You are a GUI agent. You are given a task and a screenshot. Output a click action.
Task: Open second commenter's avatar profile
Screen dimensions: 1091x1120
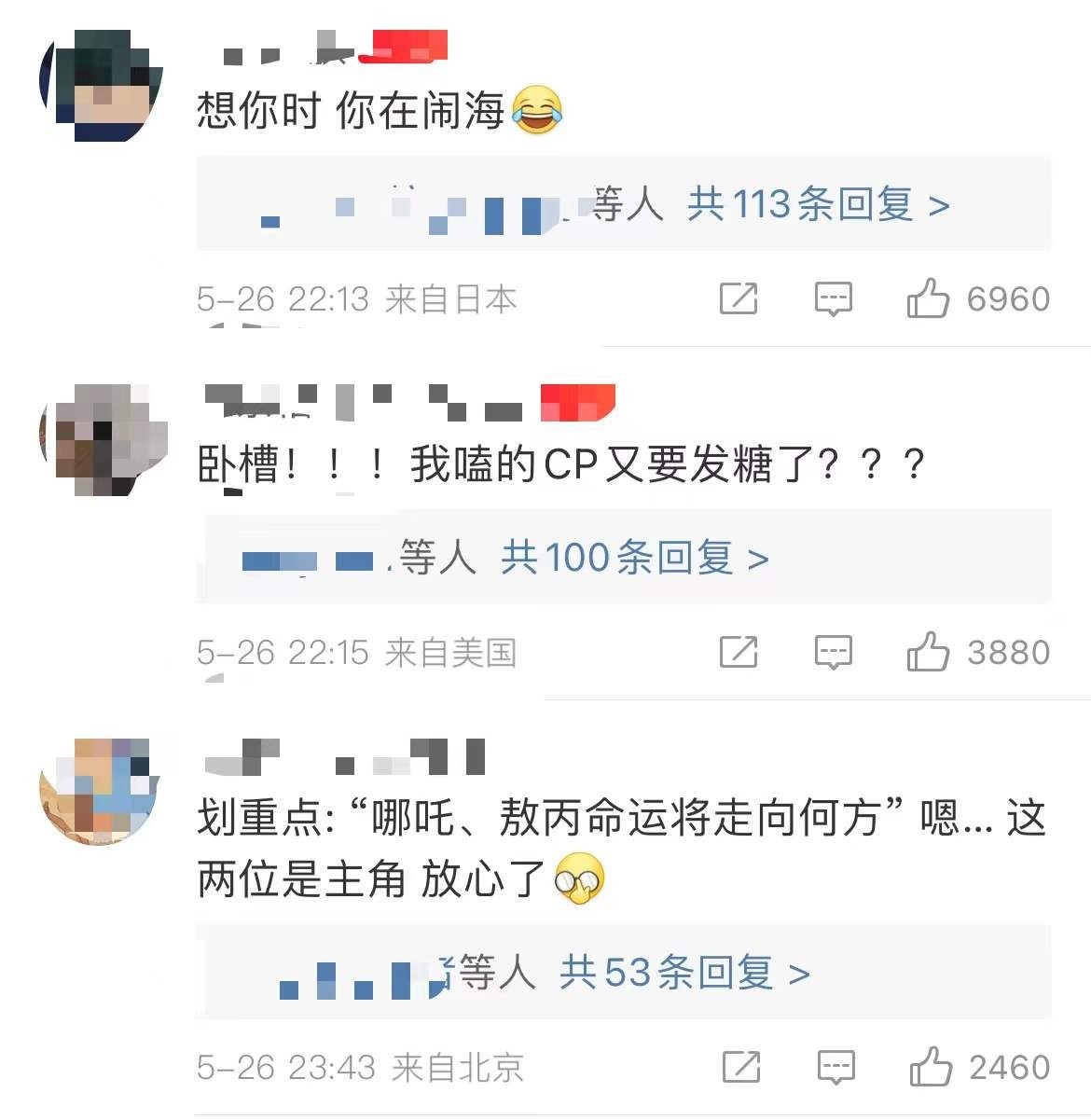click(103, 439)
